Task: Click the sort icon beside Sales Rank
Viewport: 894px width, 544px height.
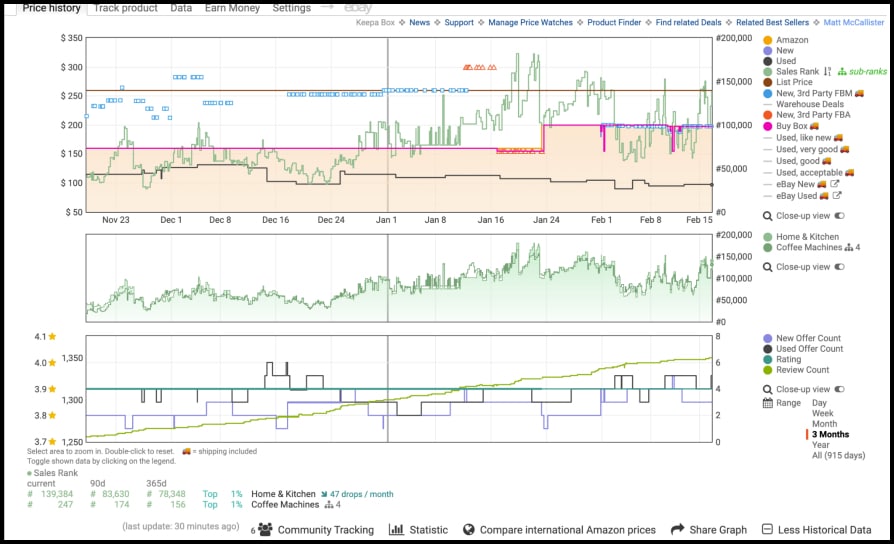Action: click(x=827, y=71)
